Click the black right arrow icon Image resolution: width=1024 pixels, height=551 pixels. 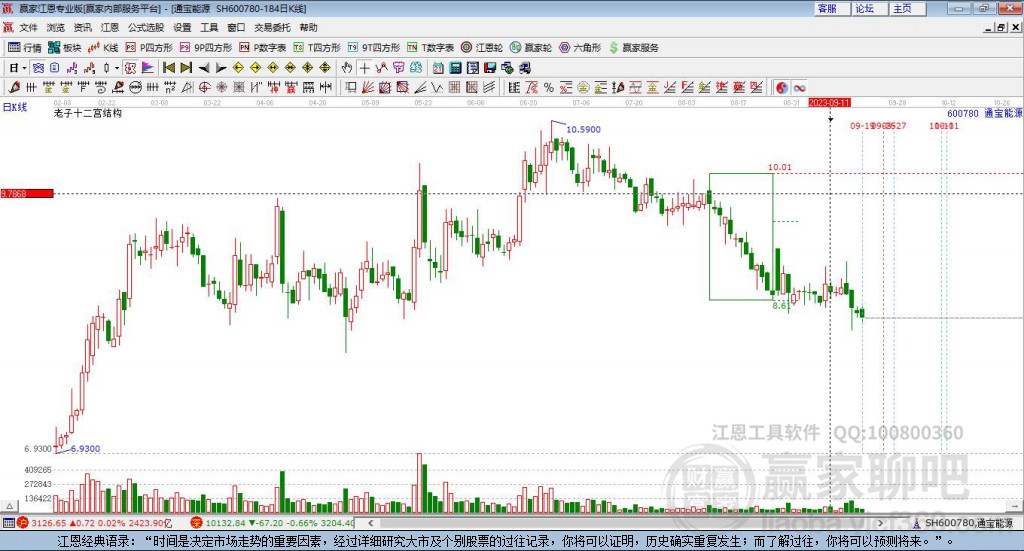coord(221,68)
